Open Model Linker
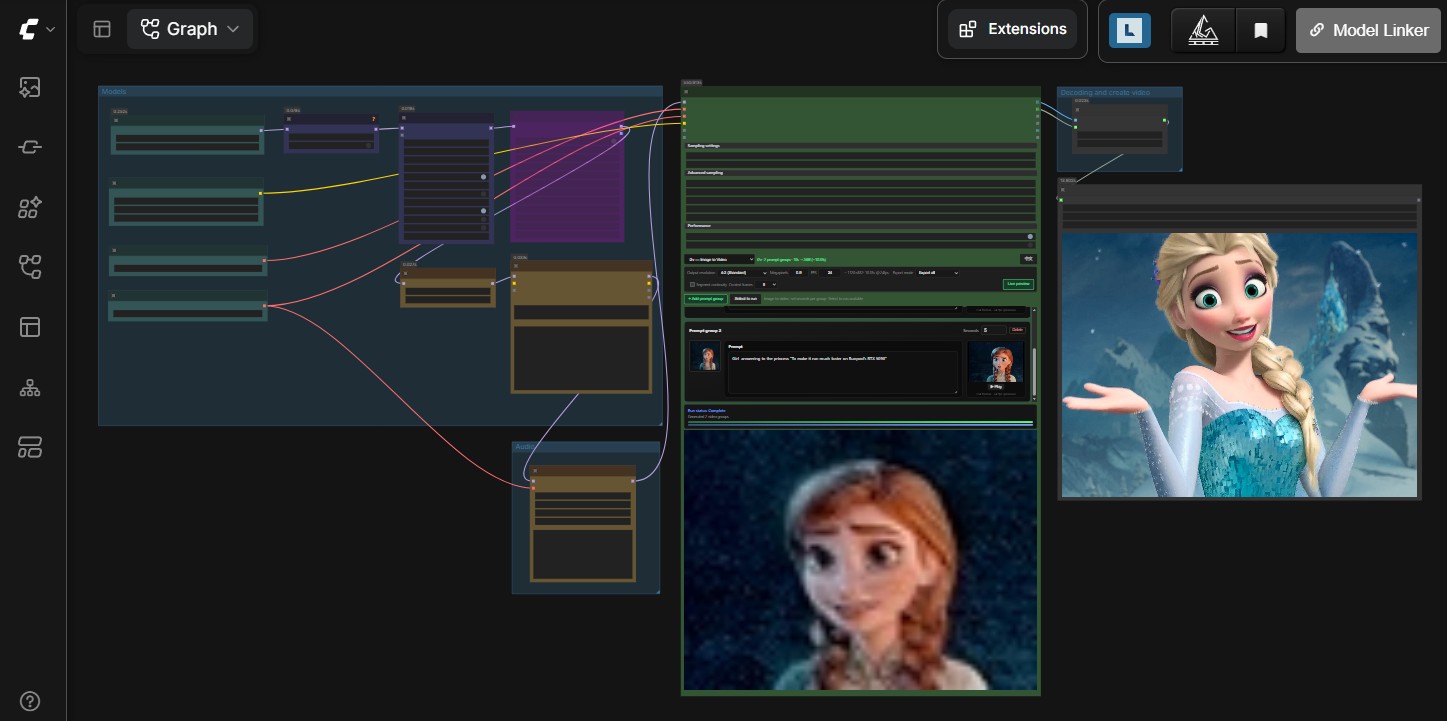 point(1369,30)
